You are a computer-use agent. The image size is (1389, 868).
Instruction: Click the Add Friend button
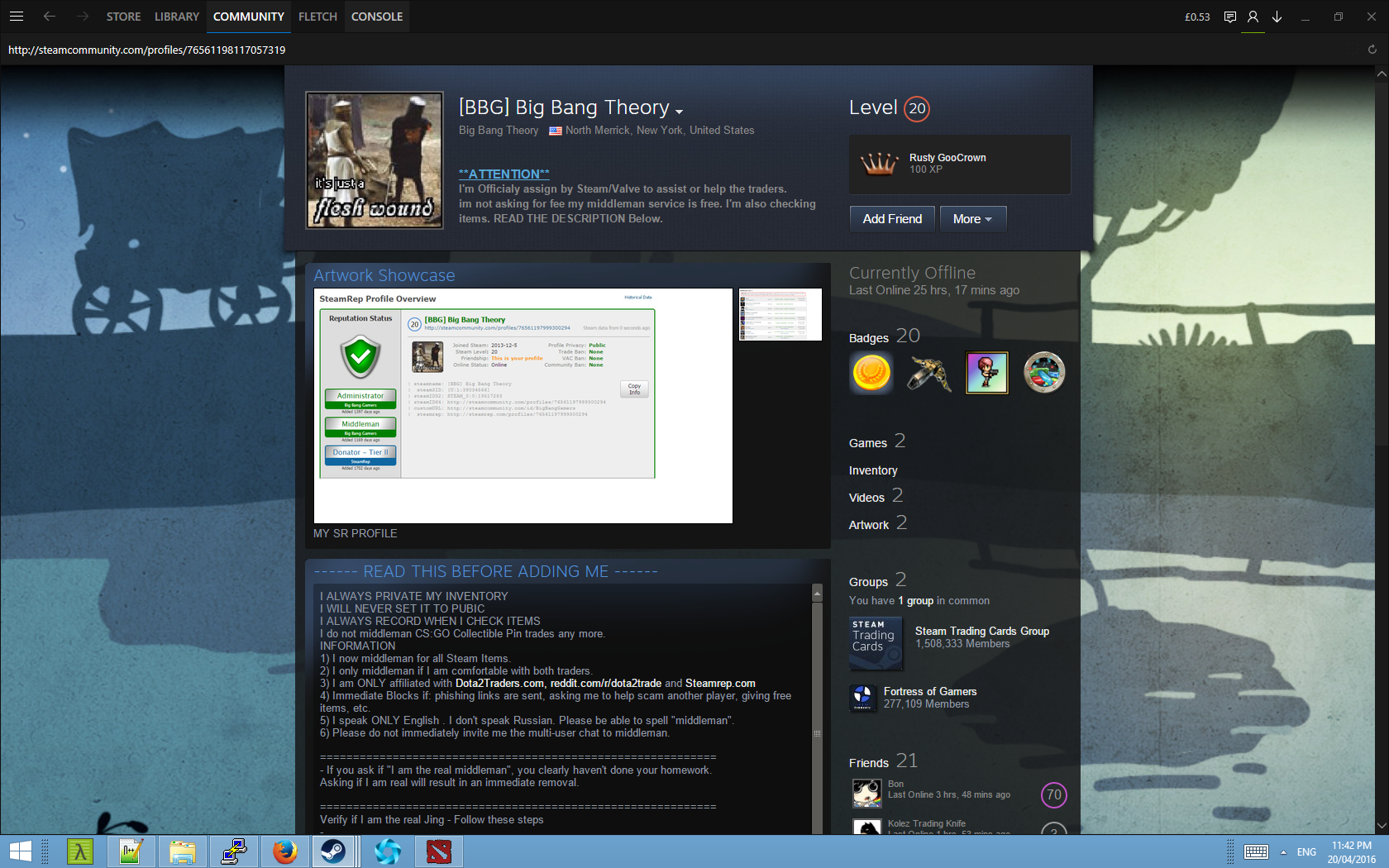point(892,219)
